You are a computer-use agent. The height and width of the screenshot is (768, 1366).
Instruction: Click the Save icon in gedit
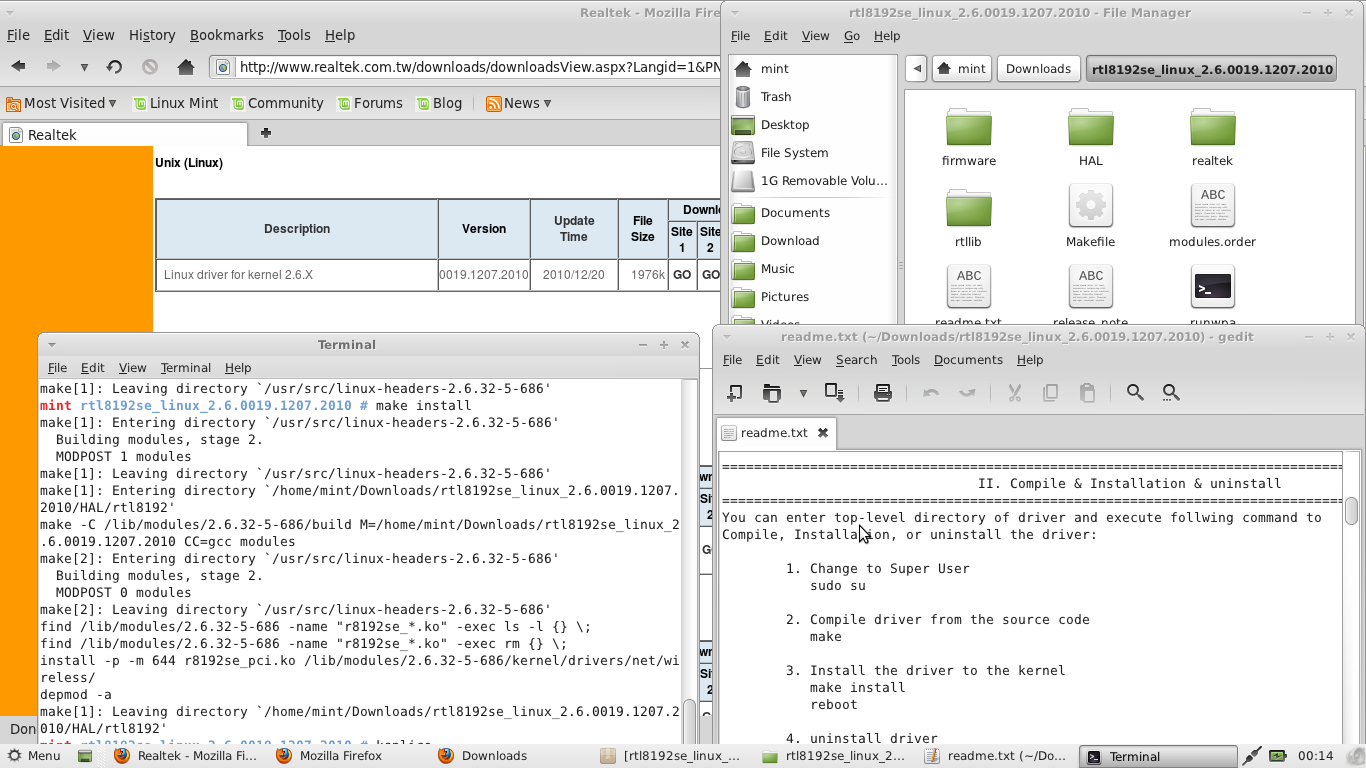[x=835, y=392]
